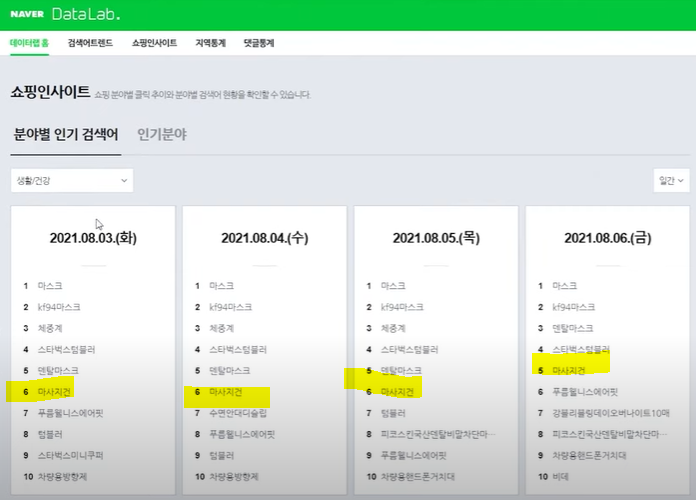
Task: Open 마사지건 ranked 6 on 2021.08.05
Action: (x=397, y=392)
